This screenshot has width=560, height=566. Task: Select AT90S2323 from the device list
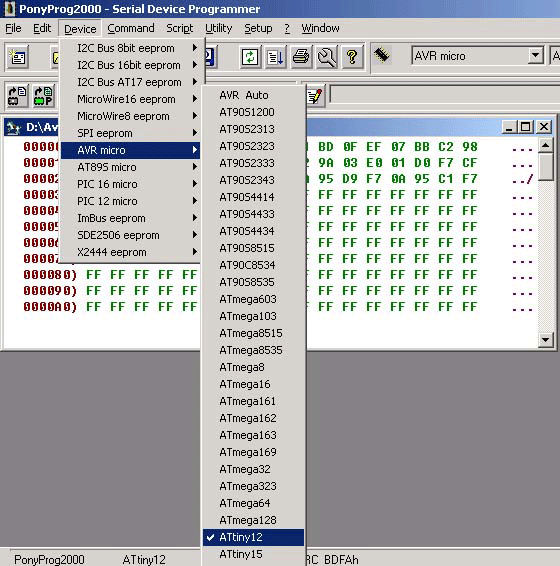point(253,146)
